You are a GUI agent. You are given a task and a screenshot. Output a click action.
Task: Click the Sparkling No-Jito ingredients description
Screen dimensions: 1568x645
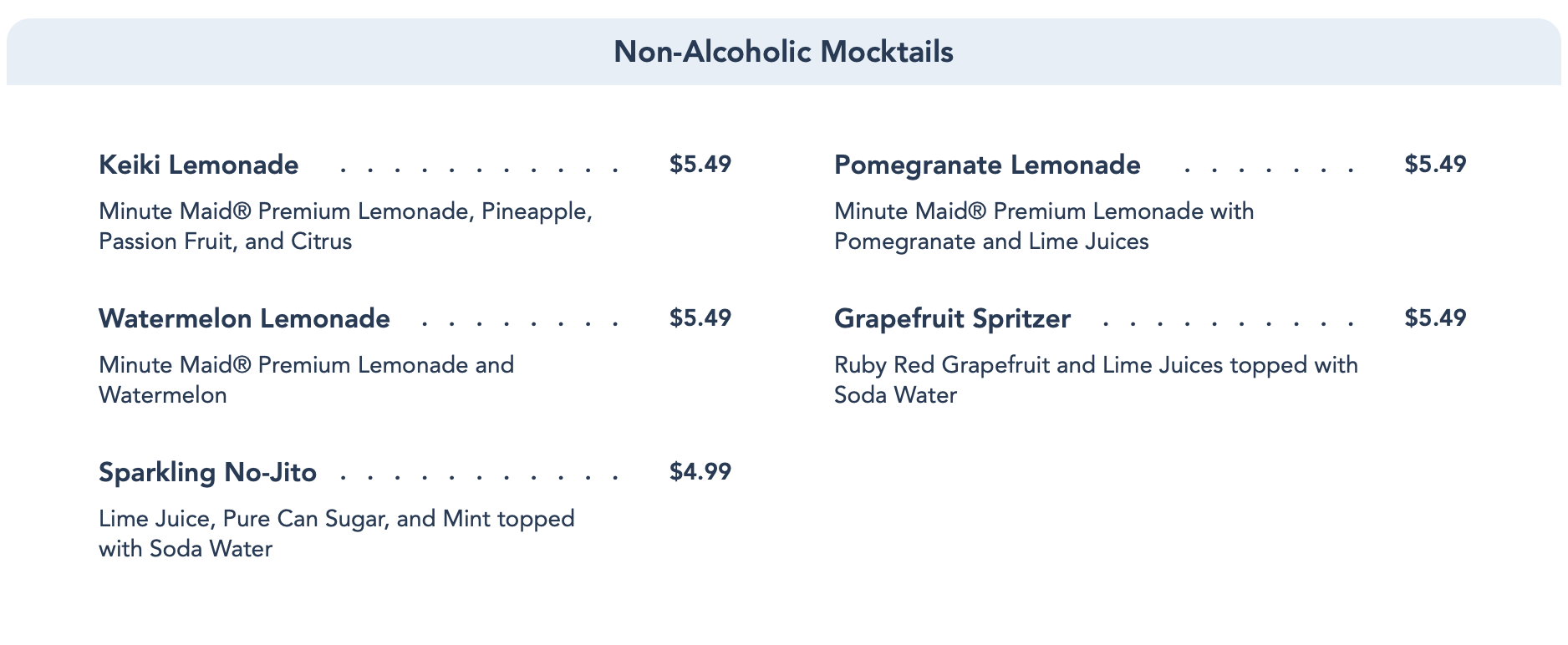(x=336, y=533)
